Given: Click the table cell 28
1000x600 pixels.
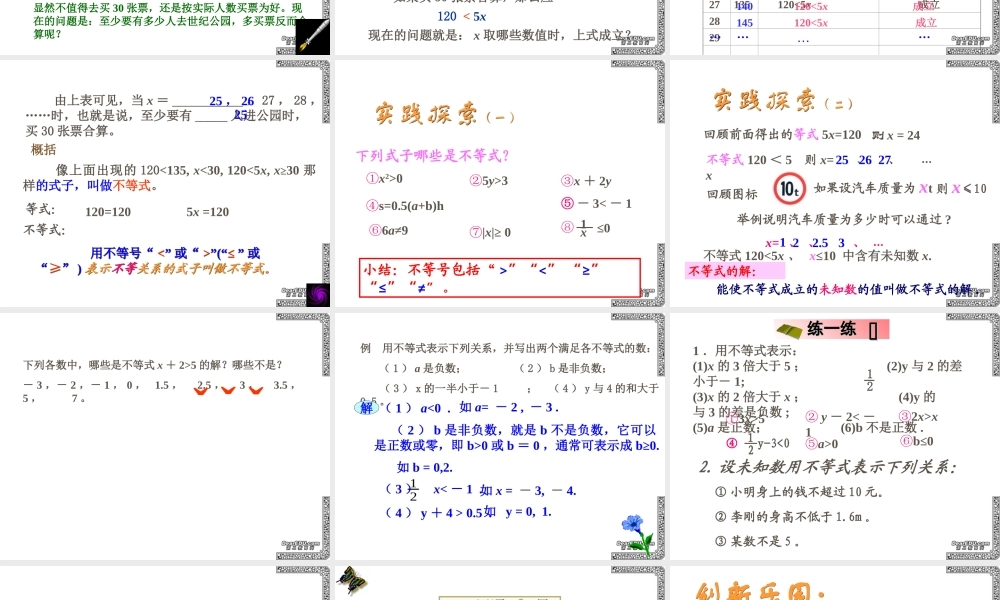Looking at the screenshot, I should [714, 22].
